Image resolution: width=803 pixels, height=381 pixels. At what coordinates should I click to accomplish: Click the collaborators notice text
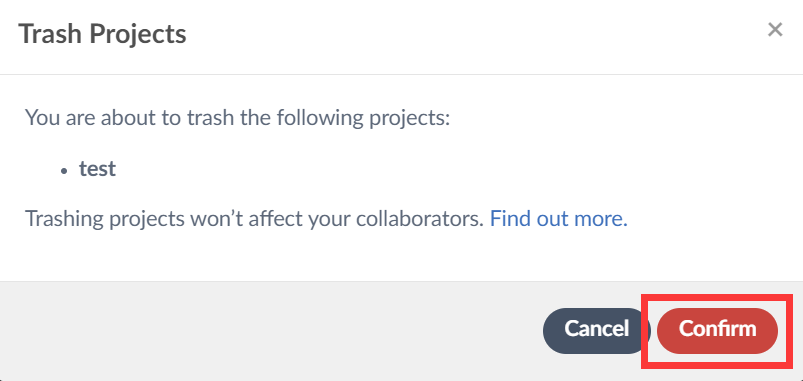(255, 219)
